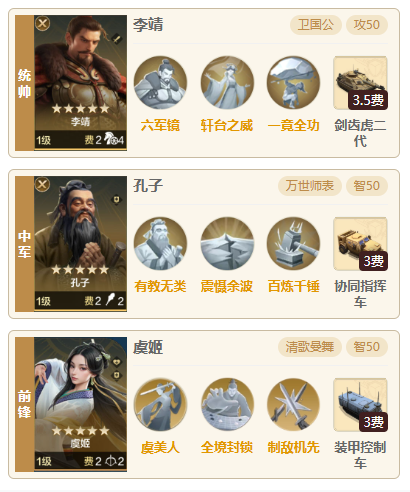This screenshot has width=410, height=492.
Task: Remove 孔子 using the X badge
Action: pyautogui.click(x=43, y=184)
